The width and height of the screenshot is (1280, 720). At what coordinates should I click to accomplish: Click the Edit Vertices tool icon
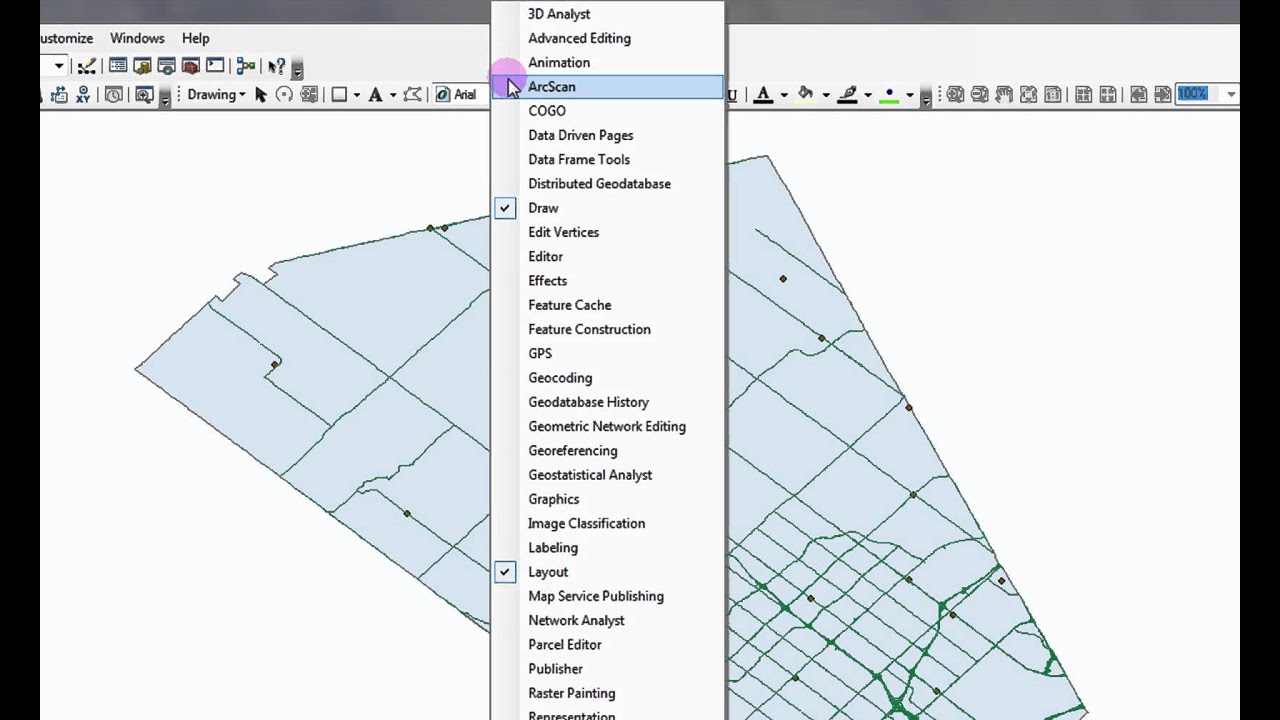(412, 95)
